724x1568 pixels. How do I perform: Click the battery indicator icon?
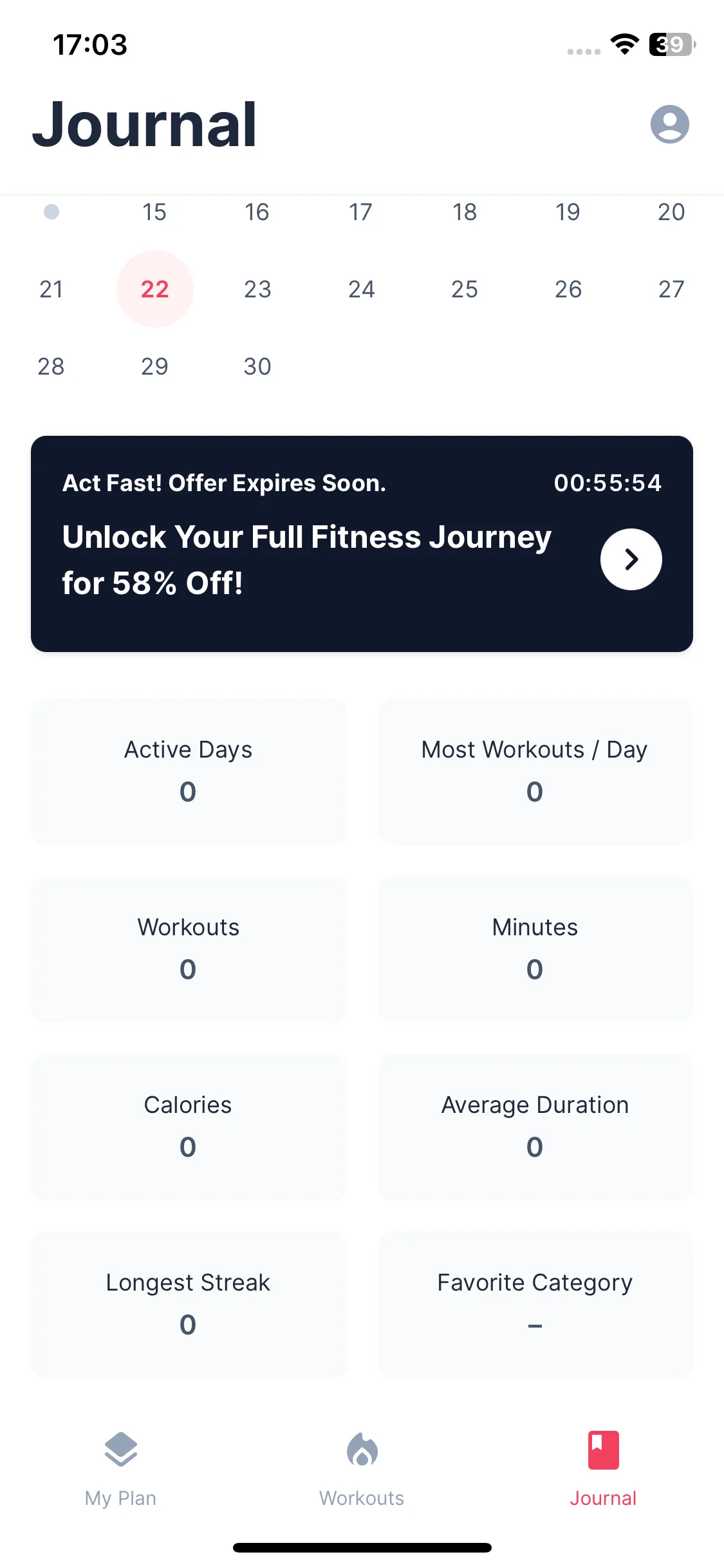(672, 44)
